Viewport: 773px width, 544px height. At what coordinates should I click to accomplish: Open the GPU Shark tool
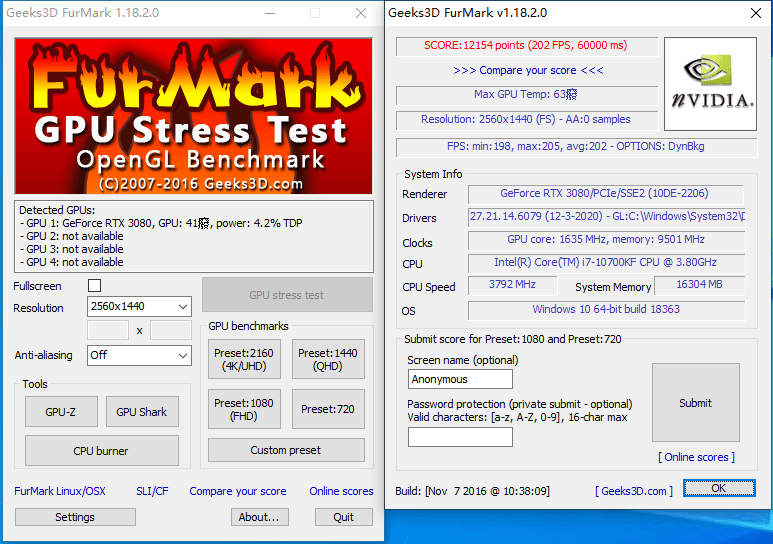(141, 412)
